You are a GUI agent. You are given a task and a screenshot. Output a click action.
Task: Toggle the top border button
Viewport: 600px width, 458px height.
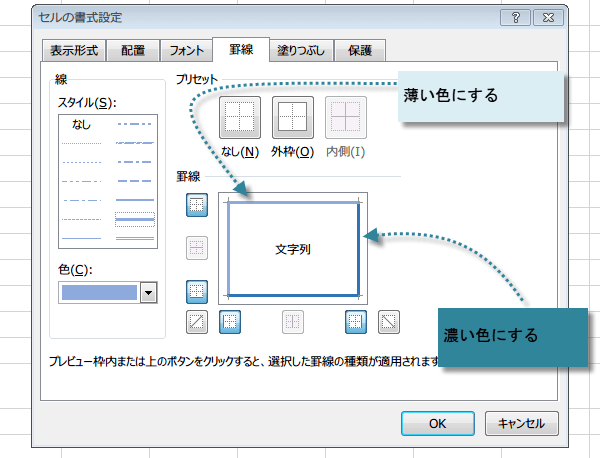tap(197, 205)
